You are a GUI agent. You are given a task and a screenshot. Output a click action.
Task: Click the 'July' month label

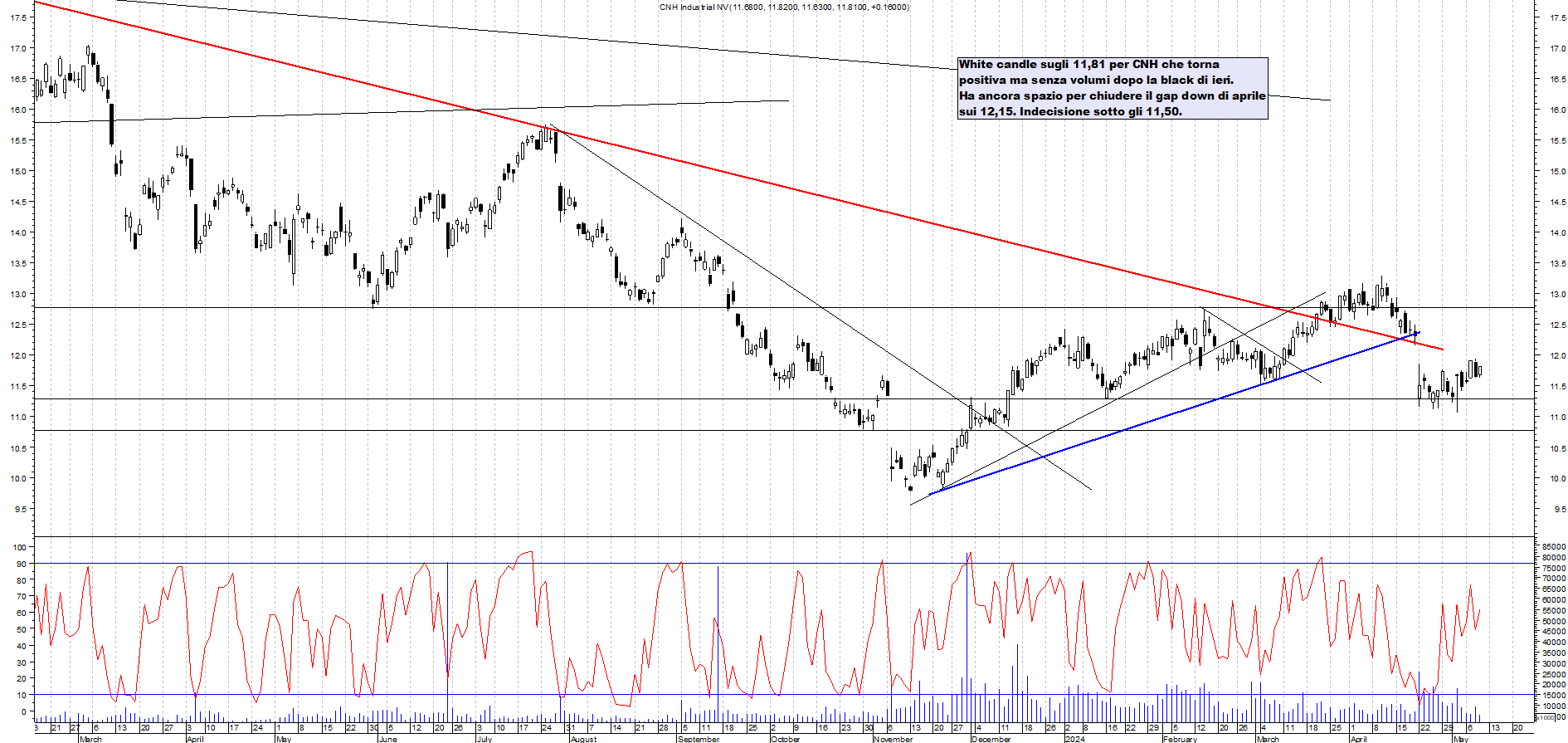[485, 739]
